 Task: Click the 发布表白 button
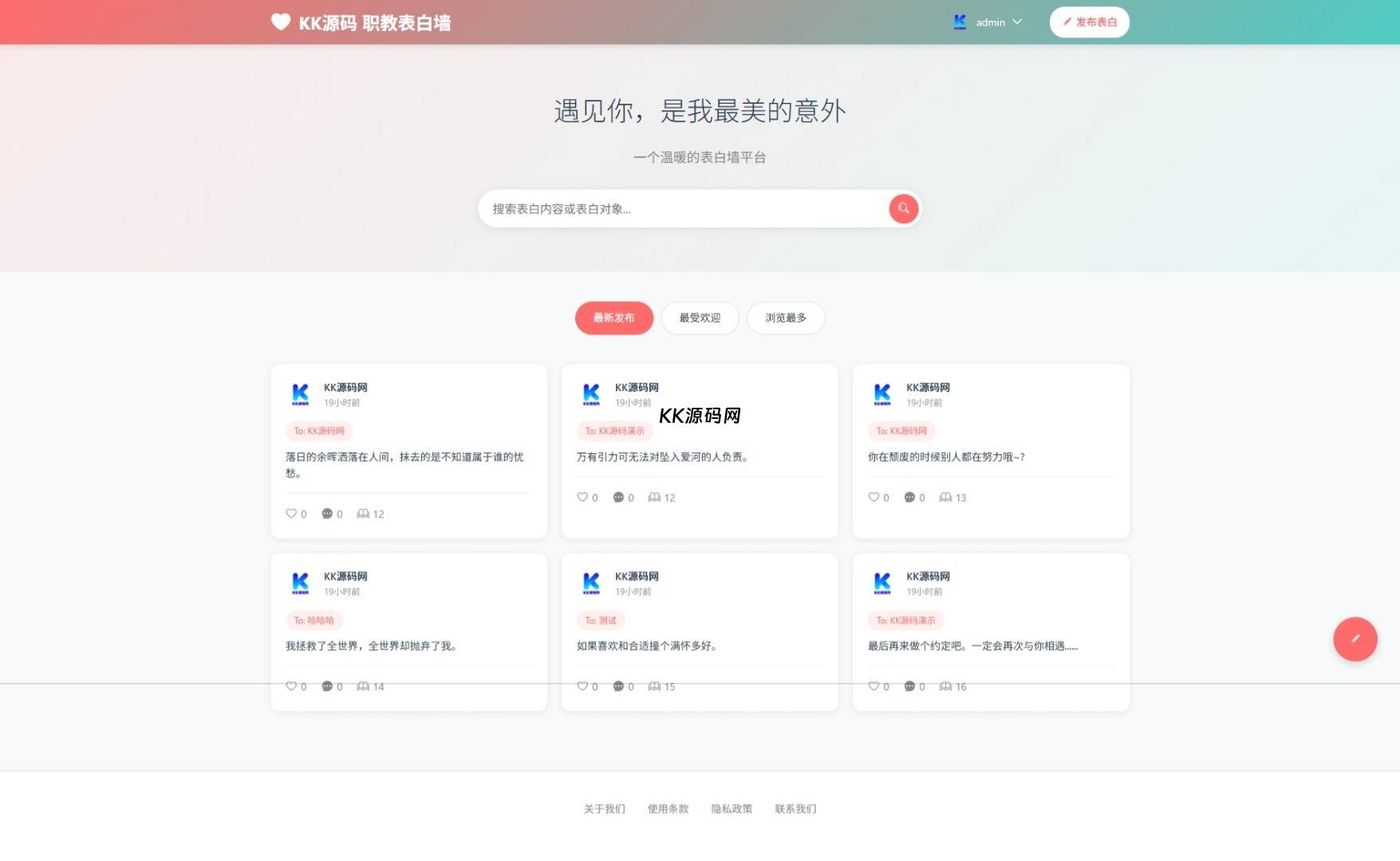(x=1089, y=22)
